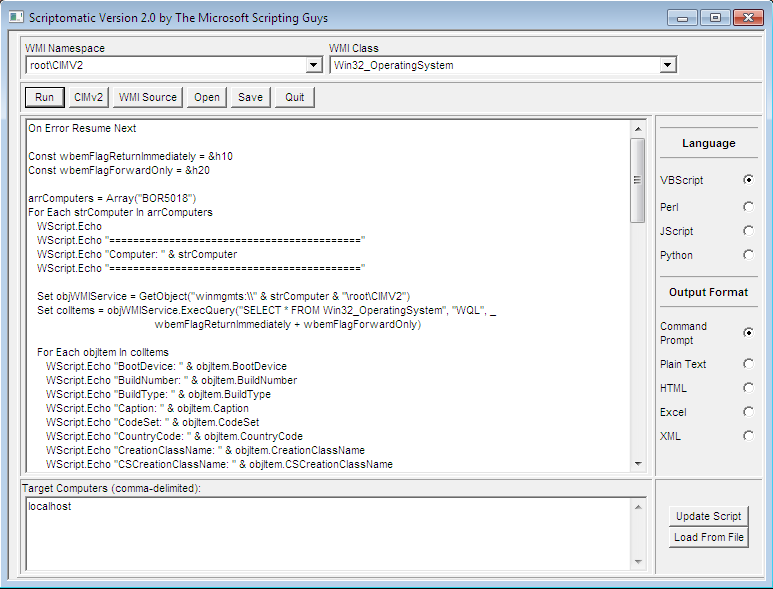Click script pane scroll up arrow
Screen dimensions: 773x589
[638, 129]
